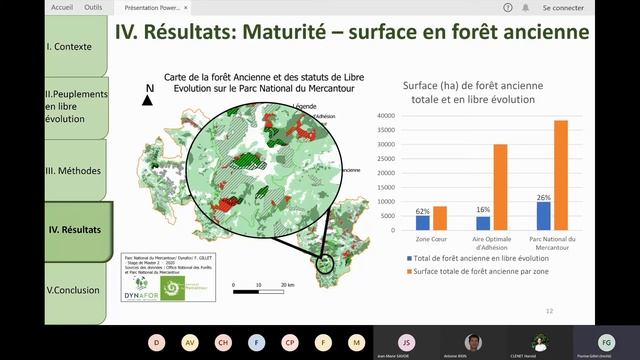Select participant avatar AV
The width and height of the screenshot is (640, 360).
pos(190,343)
